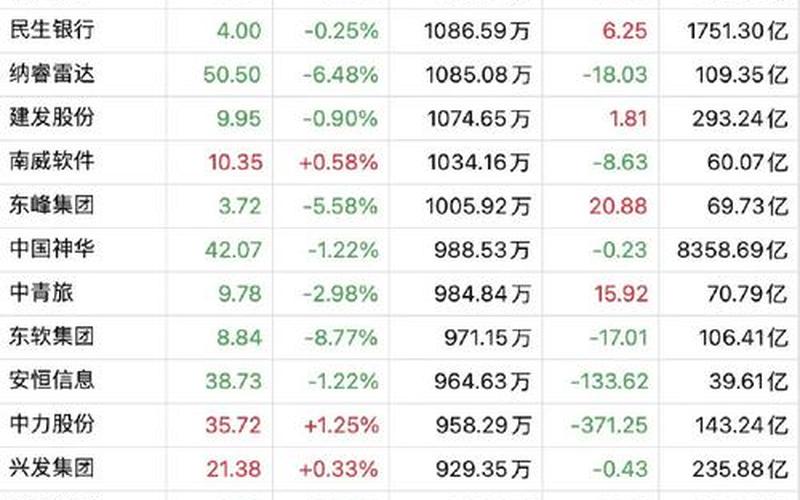This screenshot has height=500, width=800.
Task: Open the 中国神华 stock entry
Action: click(51, 248)
